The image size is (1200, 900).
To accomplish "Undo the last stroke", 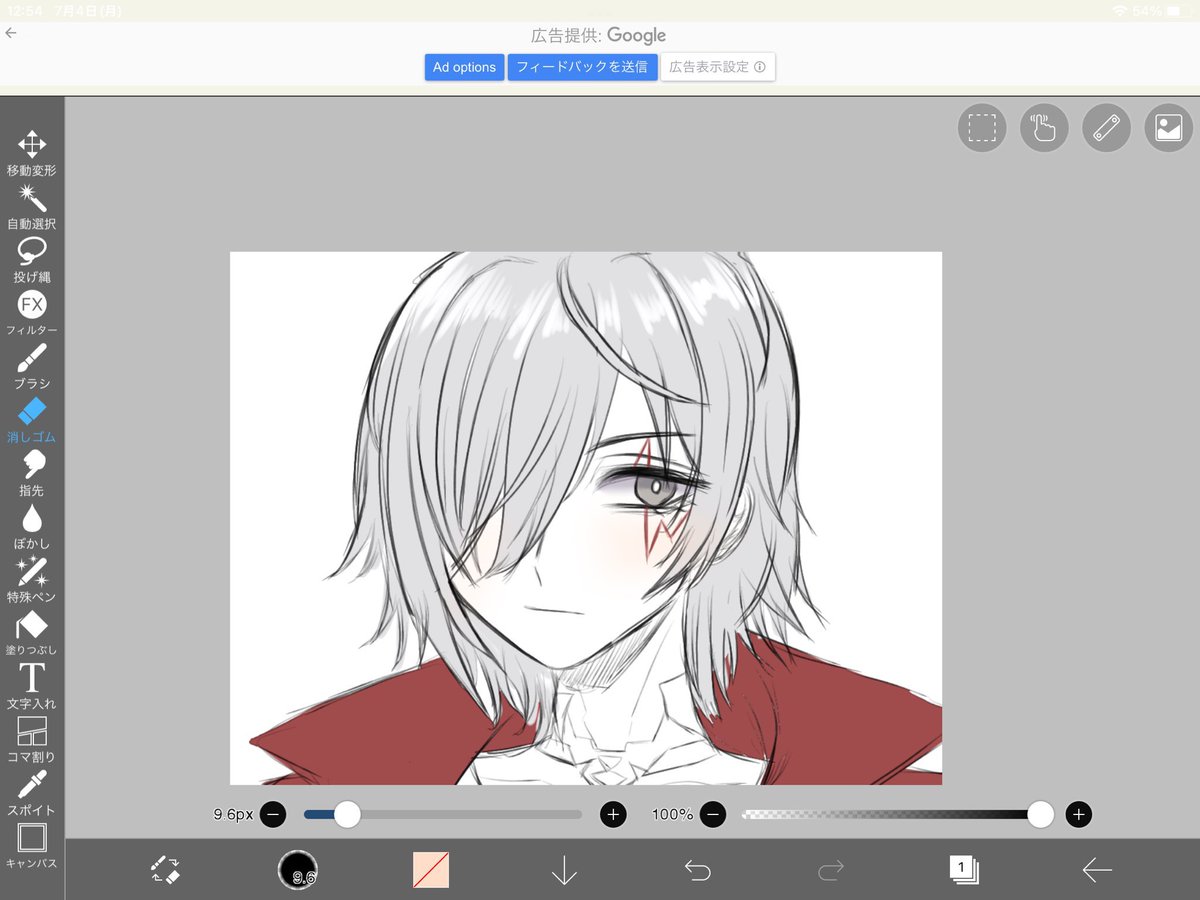I will coord(697,870).
